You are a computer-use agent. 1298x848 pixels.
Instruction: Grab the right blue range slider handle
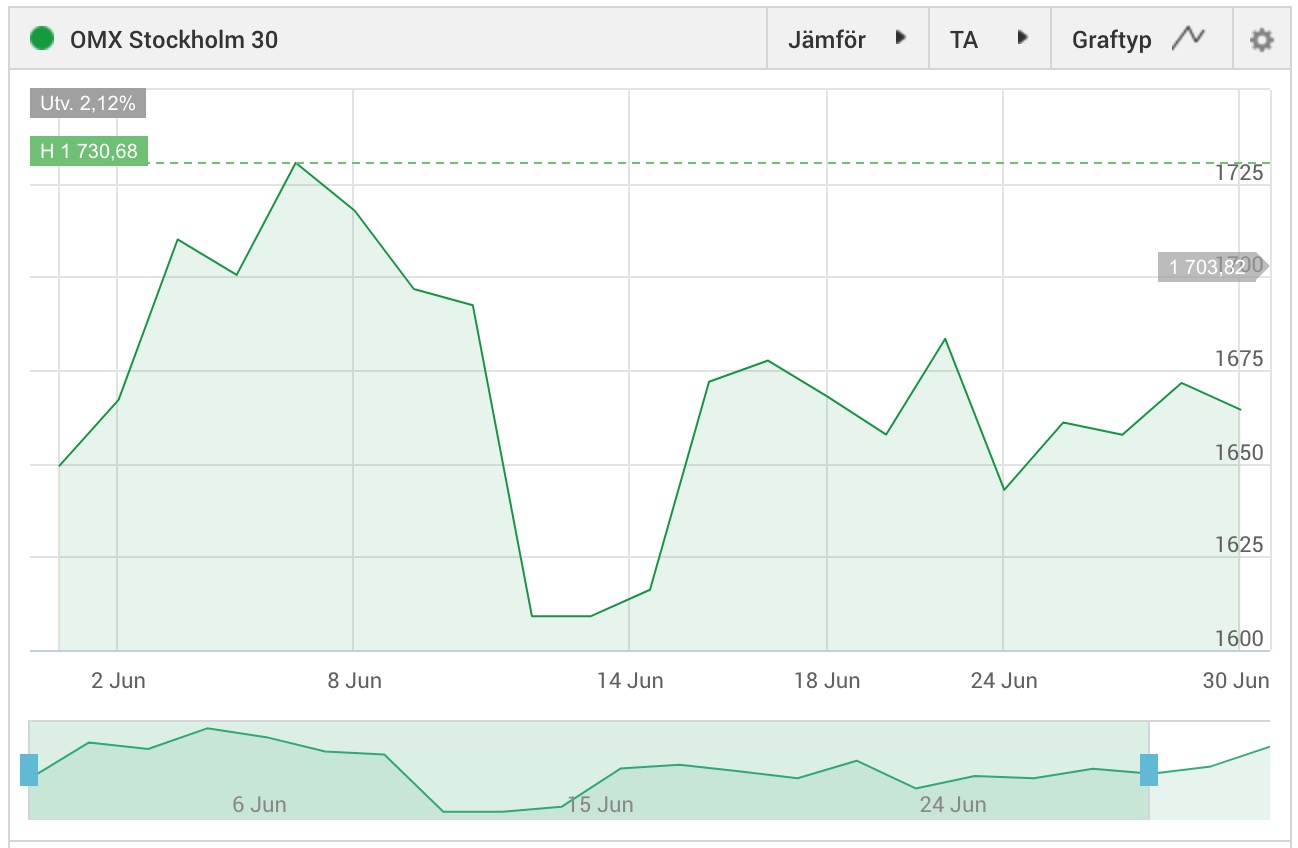click(1149, 770)
